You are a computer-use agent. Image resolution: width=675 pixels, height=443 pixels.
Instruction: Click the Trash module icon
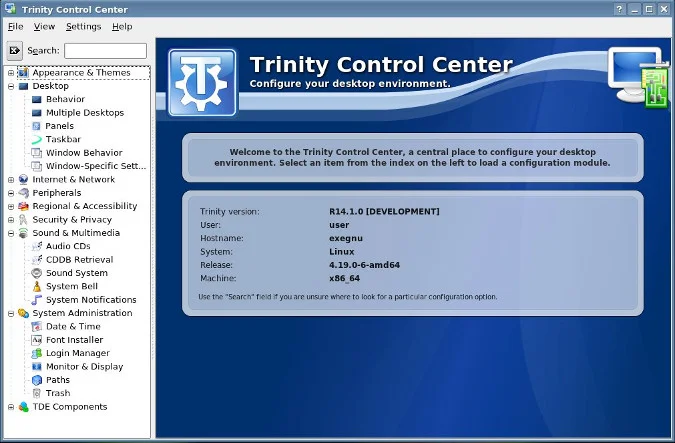[x=37, y=393]
